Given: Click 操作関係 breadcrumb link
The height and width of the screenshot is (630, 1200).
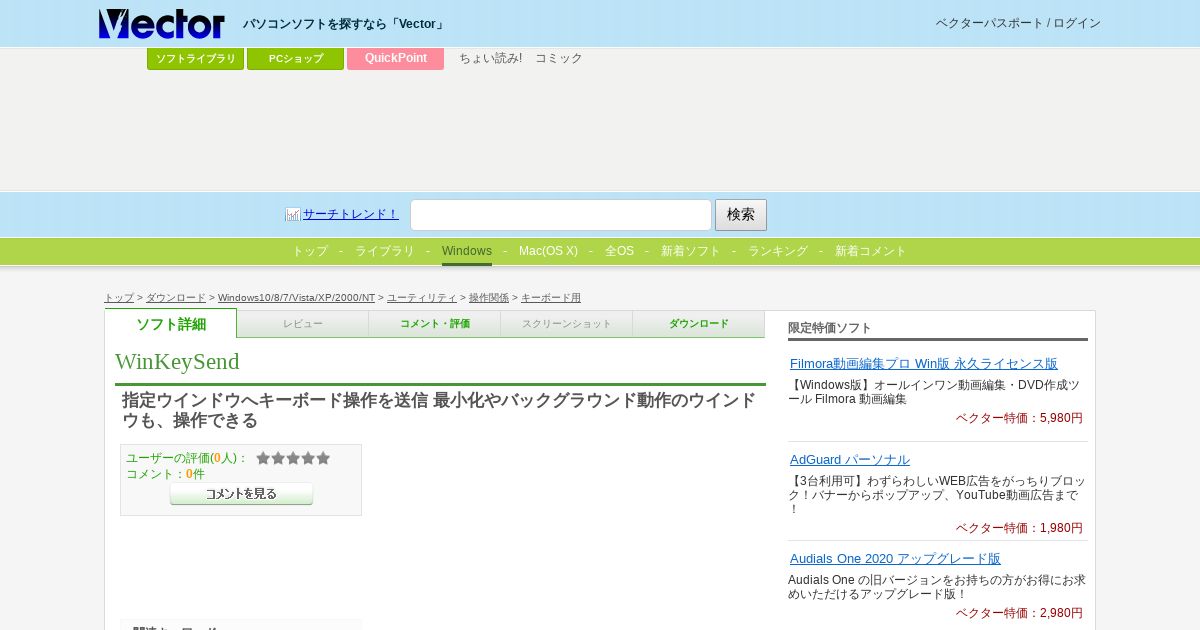Looking at the screenshot, I should (x=489, y=298).
